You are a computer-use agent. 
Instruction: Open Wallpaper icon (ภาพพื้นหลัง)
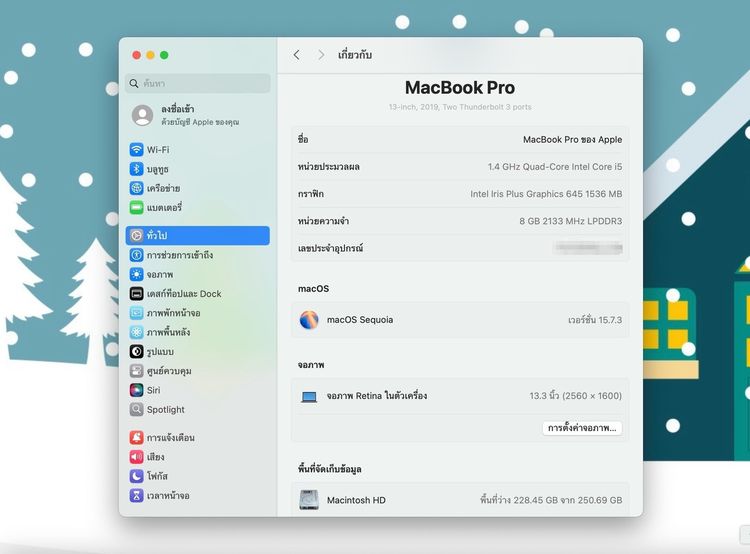(136, 332)
